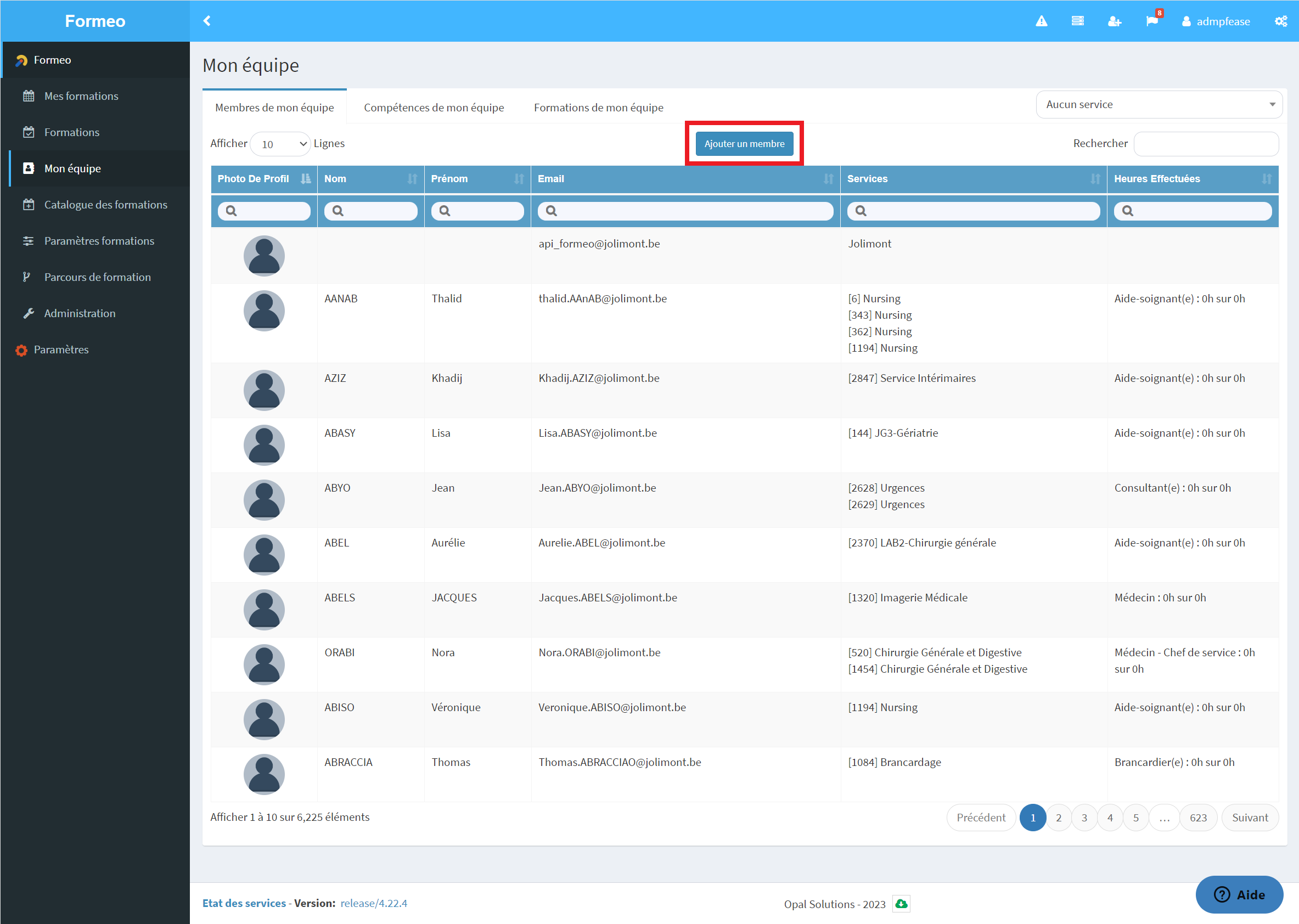Screen dimensions: 1299x924
Task: Collapse the sidebar with the back chevron
Action: 206,21
